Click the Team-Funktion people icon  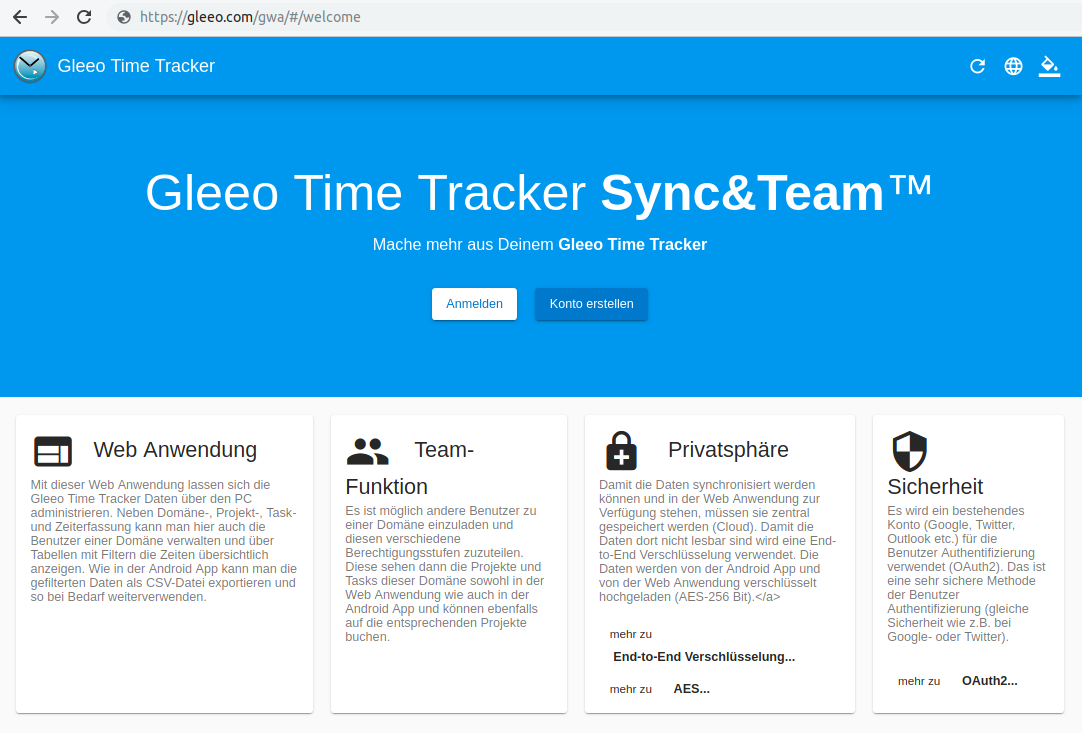pos(367,451)
